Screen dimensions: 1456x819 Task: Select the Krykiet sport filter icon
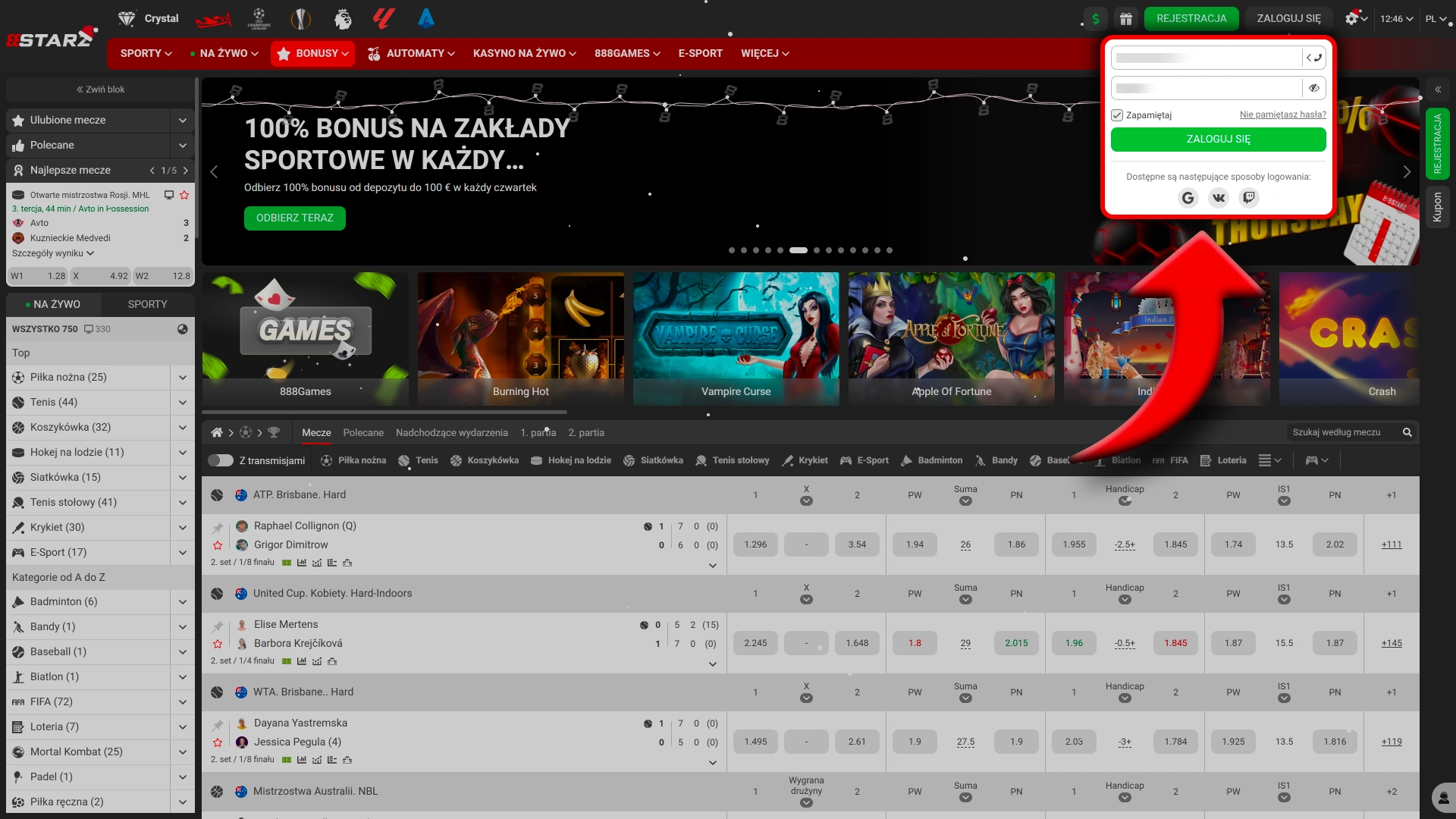click(x=787, y=460)
